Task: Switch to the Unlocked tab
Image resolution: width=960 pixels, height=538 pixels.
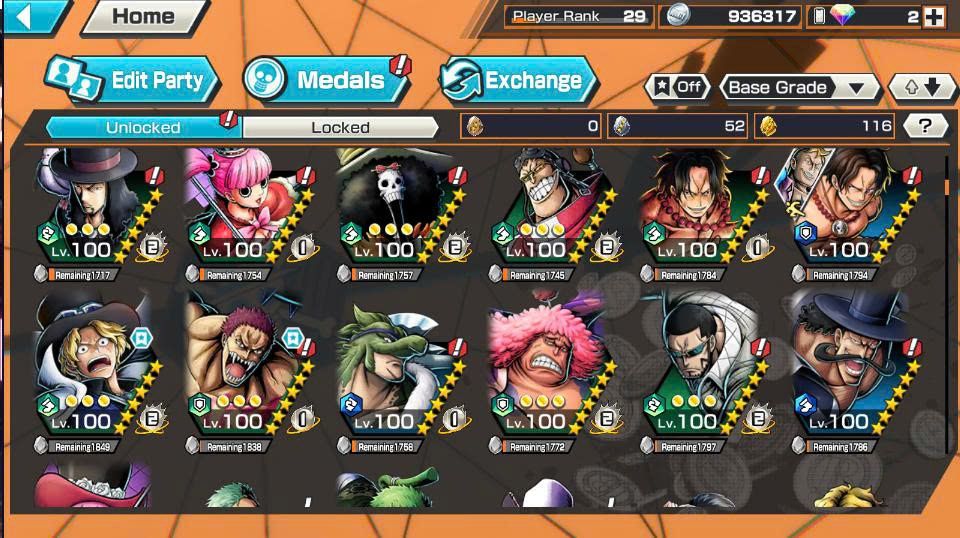Action: pyautogui.click(x=143, y=127)
